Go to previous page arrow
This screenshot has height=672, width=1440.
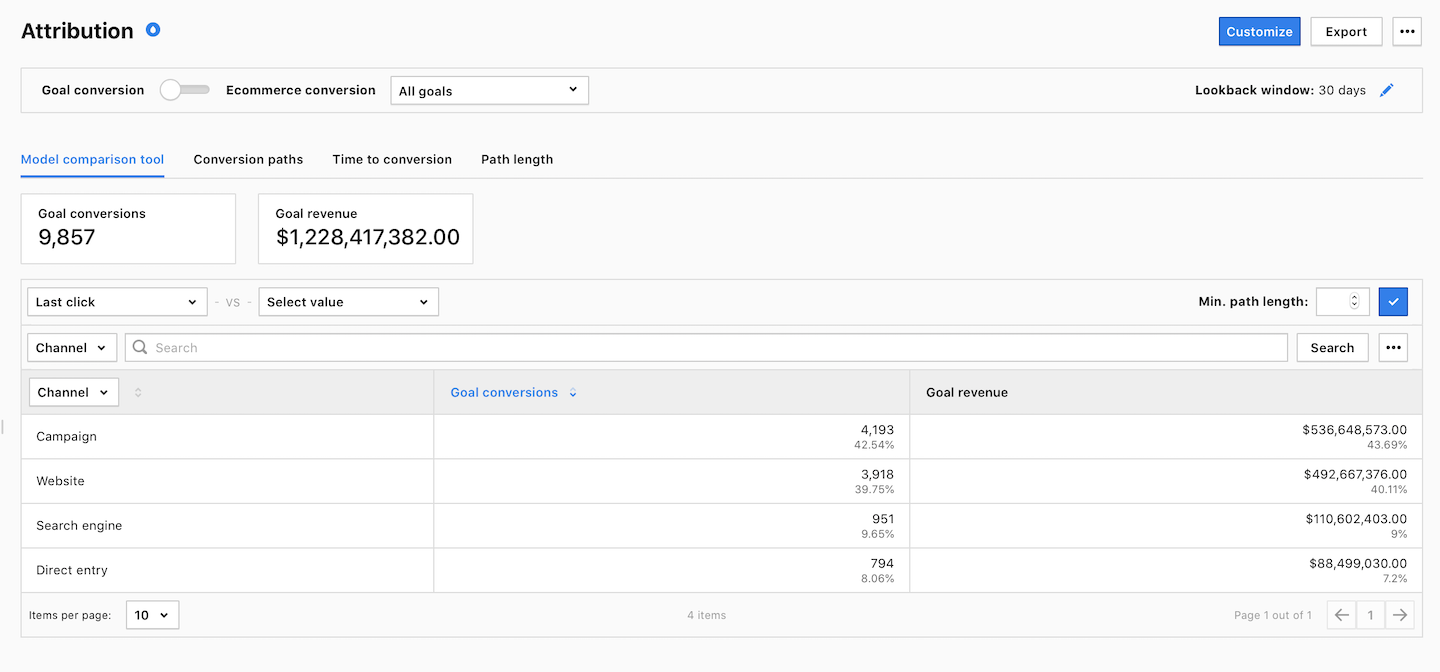tap(1342, 615)
